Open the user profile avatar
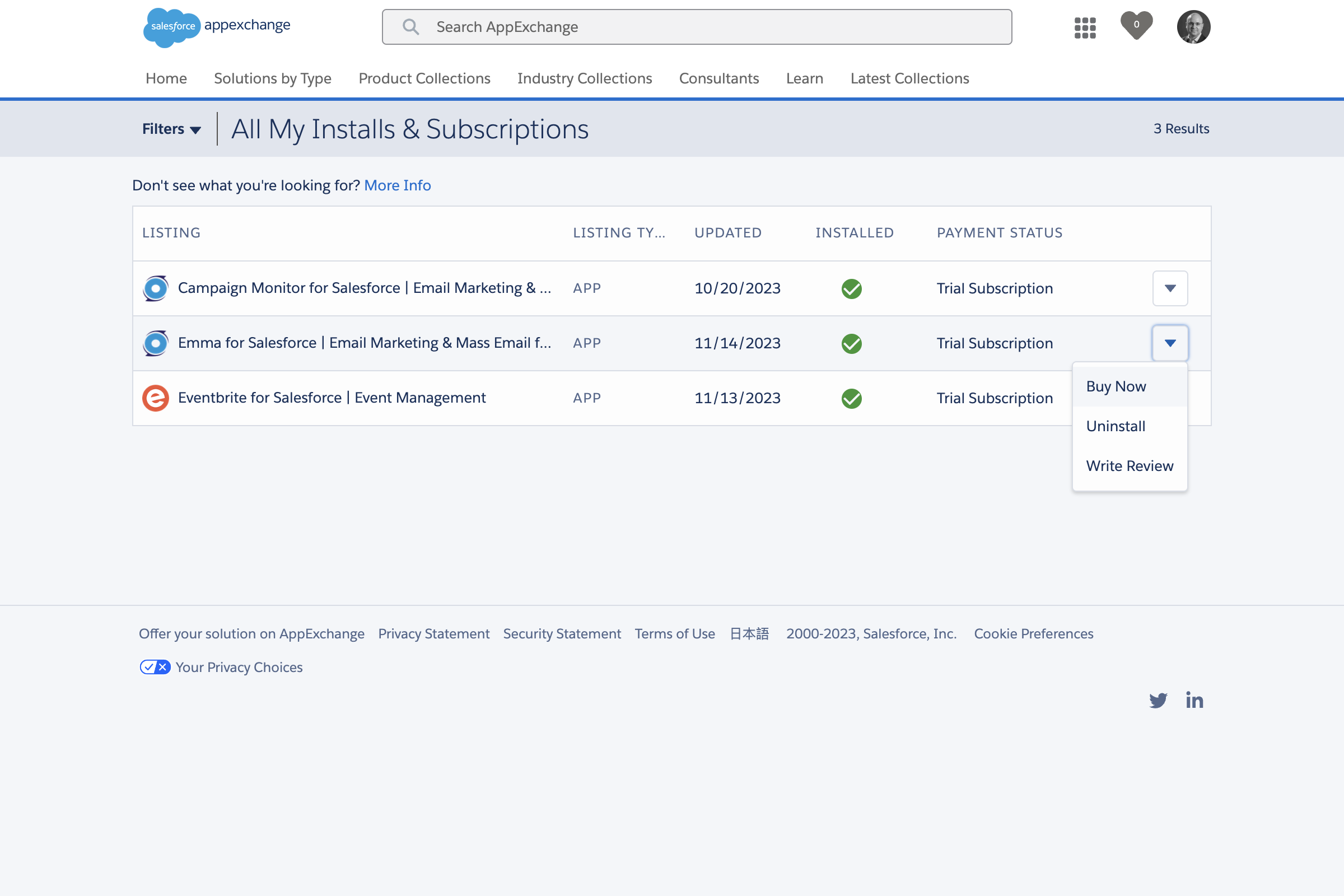 [x=1193, y=27]
